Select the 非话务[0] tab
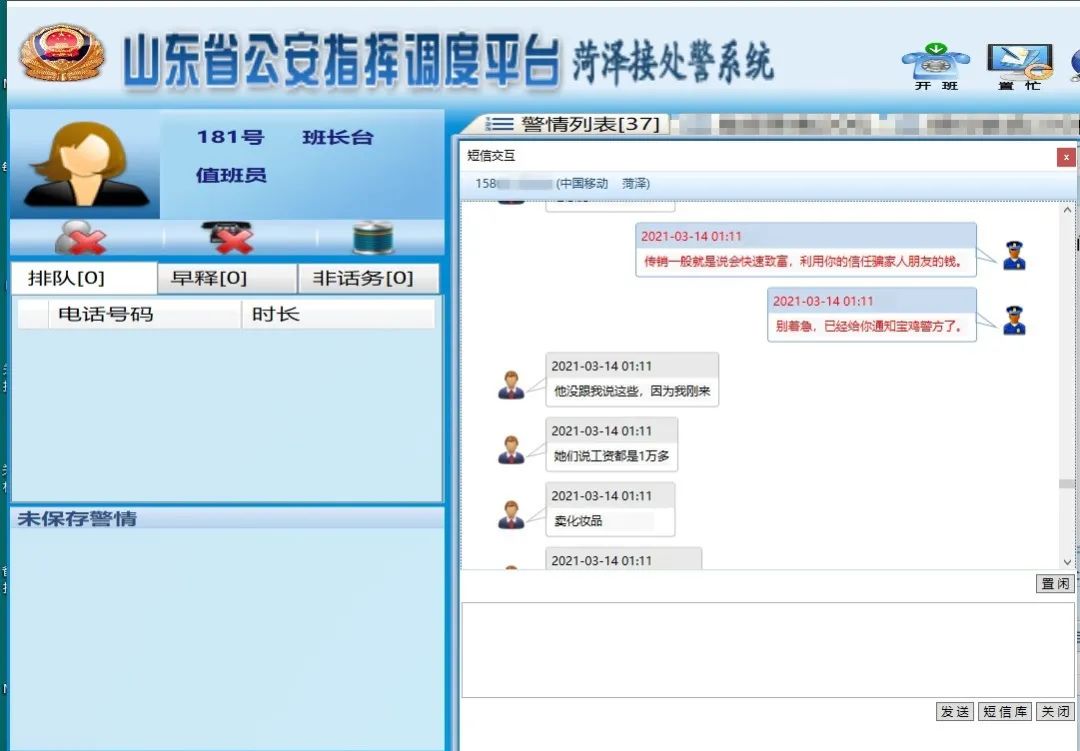The image size is (1080, 751). [369, 279]
